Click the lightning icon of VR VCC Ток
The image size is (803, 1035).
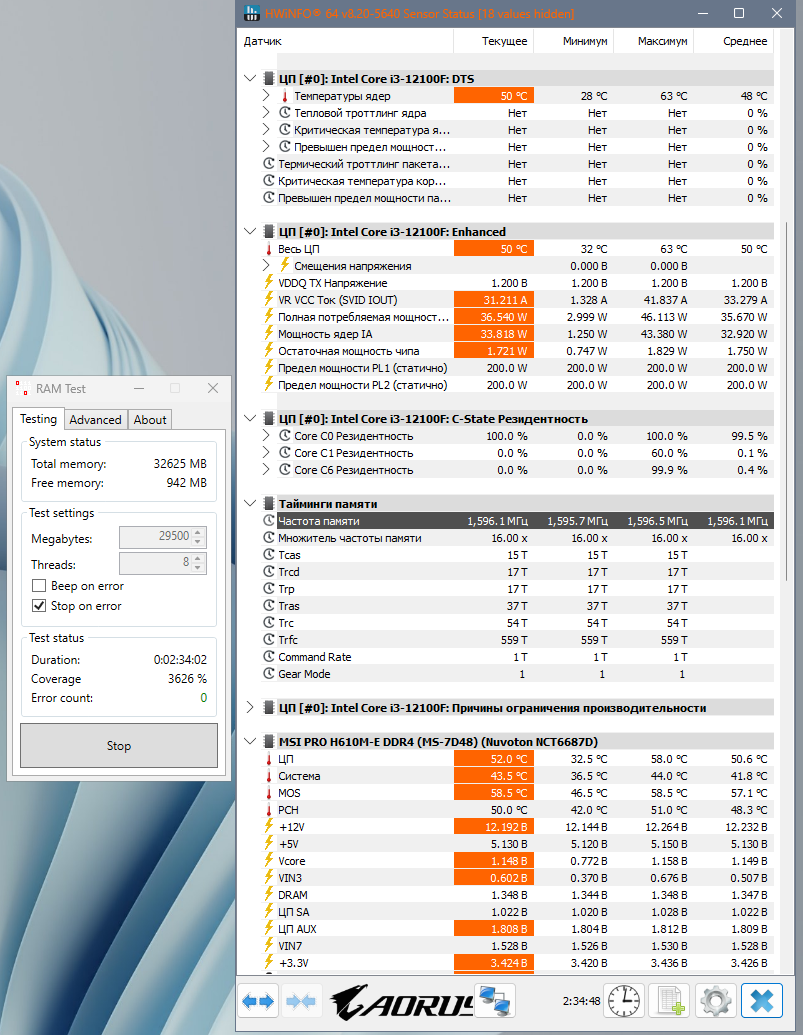269,300
